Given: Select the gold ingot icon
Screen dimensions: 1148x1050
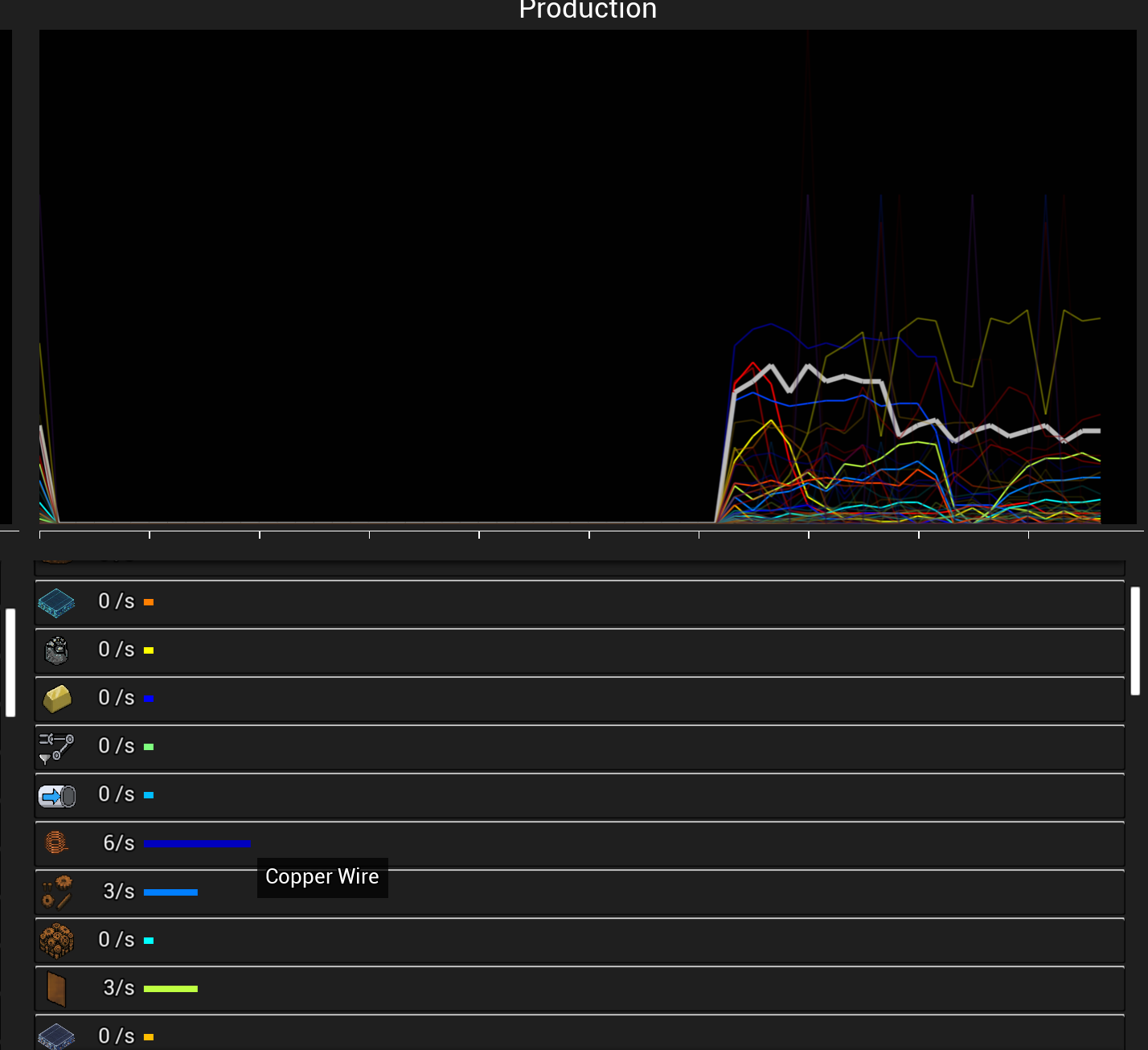Looking at the screenshot, I should click(x=56, y=699).
